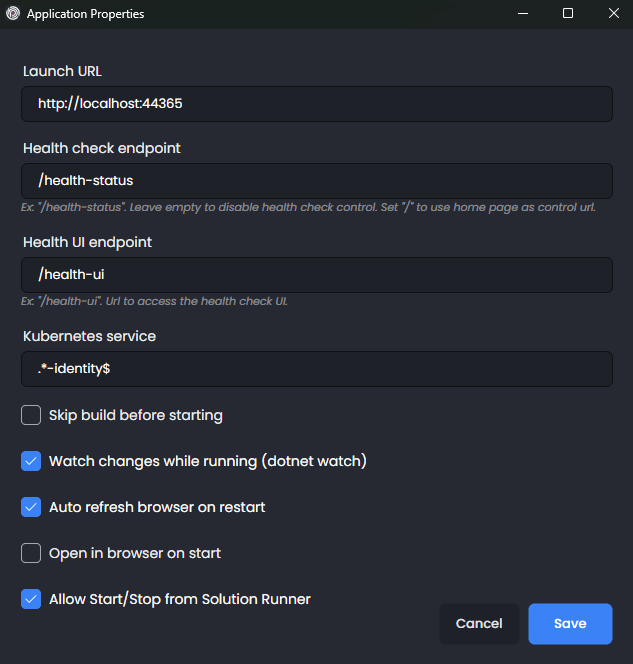Click the app icon in title bar
The width and height of the screenshot is (633, 664).
(x=13, y=14)
